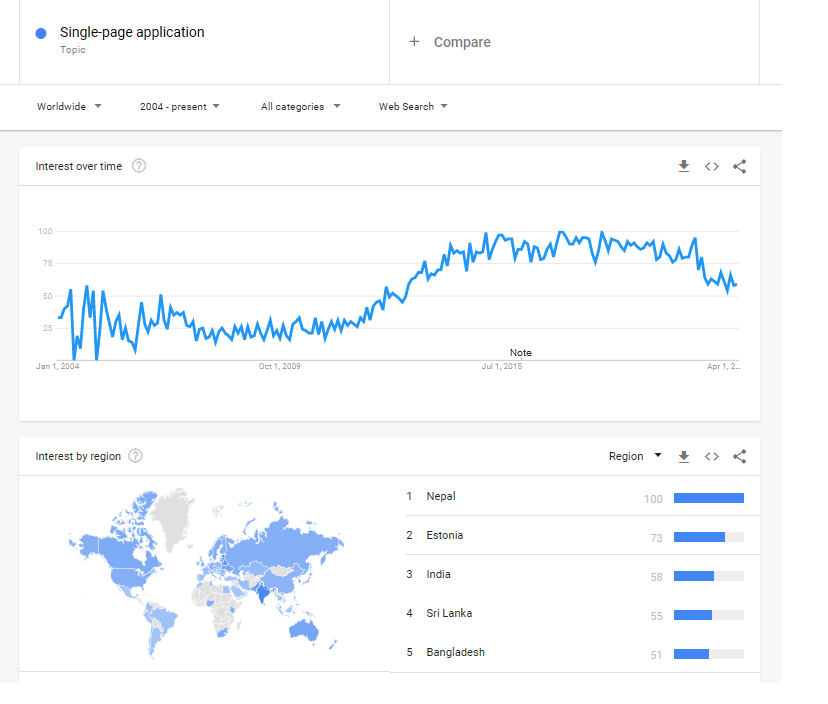Expand the 2004 - present time range dropdown

tap(180, 107)
